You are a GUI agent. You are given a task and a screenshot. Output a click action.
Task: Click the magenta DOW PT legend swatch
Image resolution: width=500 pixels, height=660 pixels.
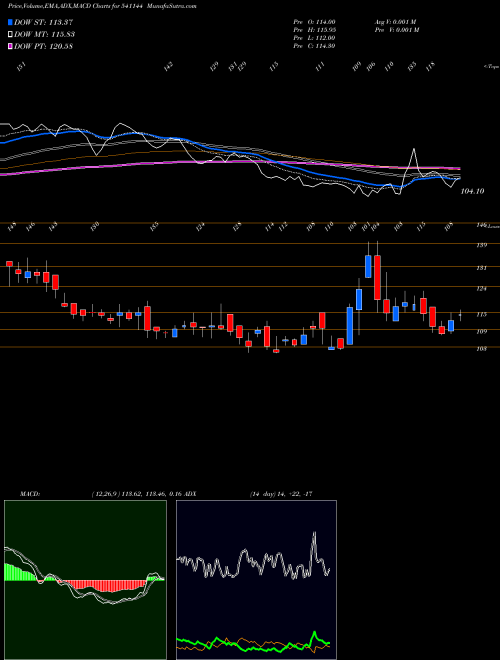(x=10, y=46)
